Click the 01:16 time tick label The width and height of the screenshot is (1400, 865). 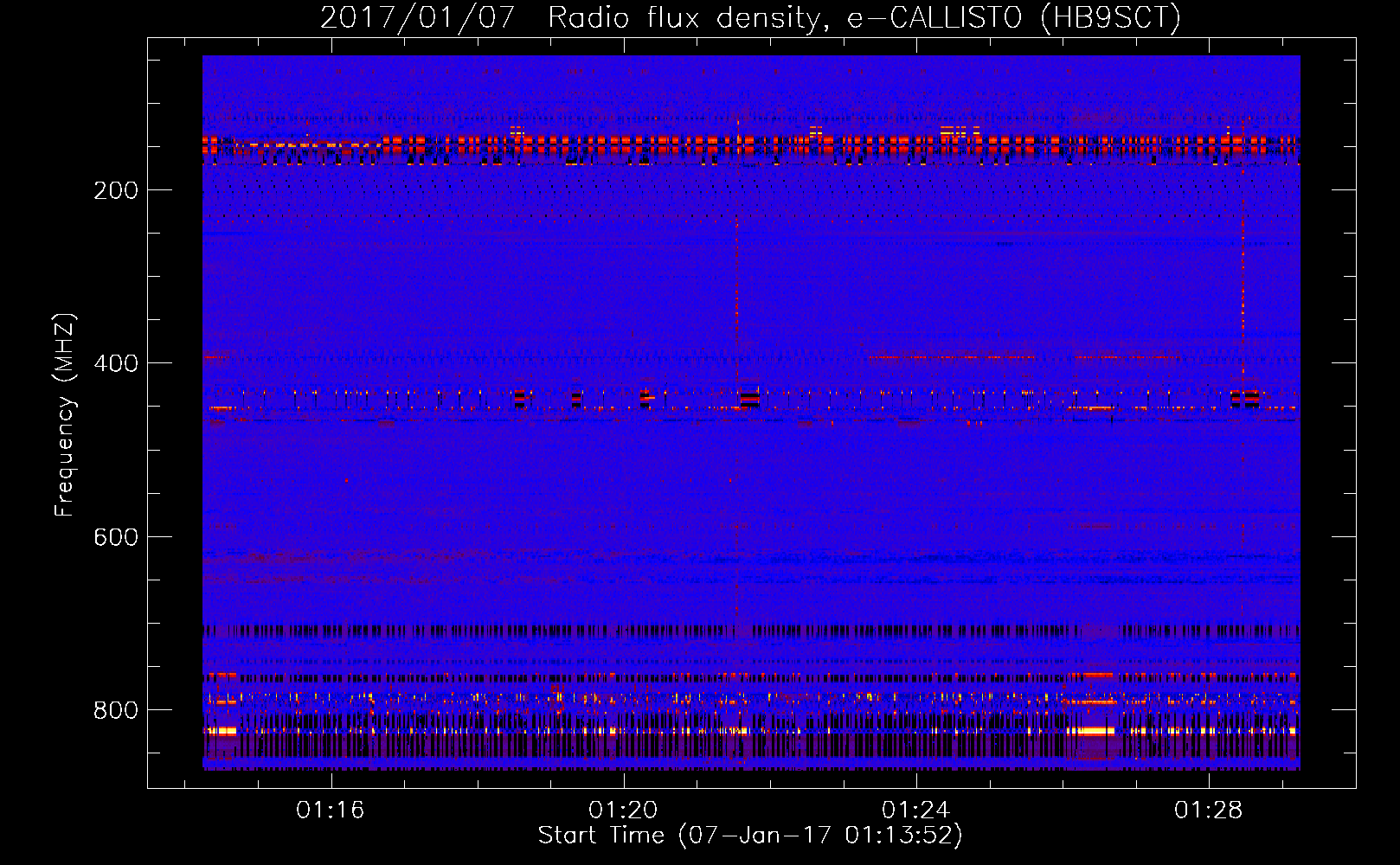click(331, 811)
